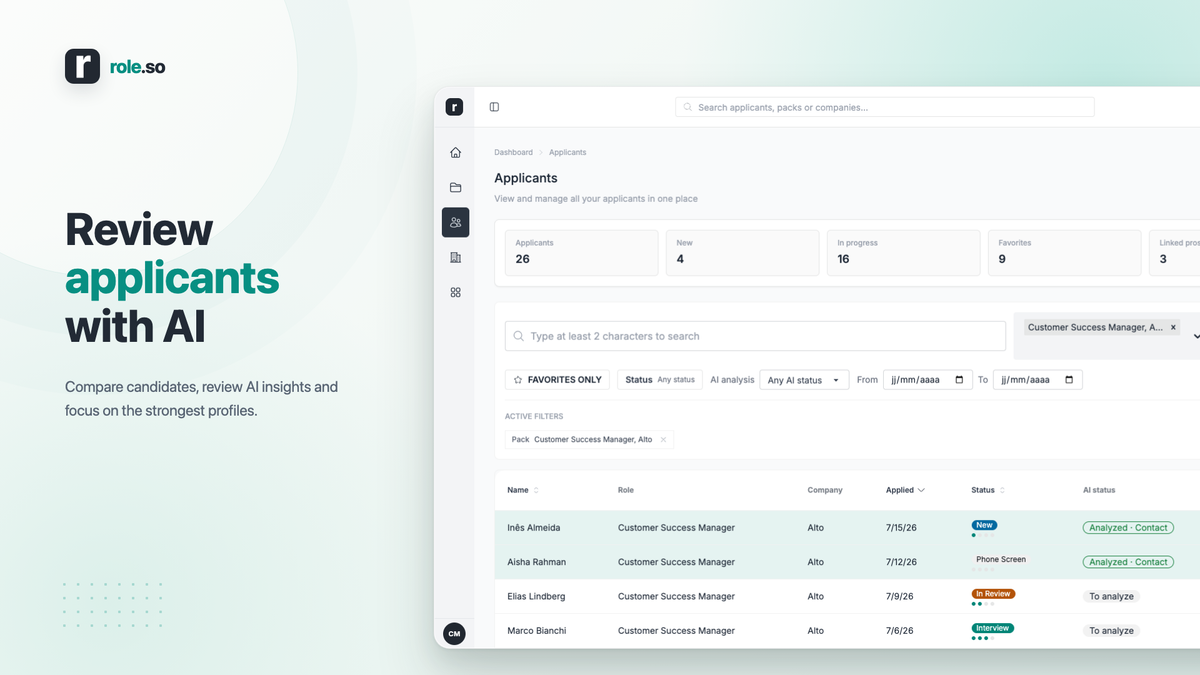
Task: Click the In Review status badge
Action: coord(993,593)
